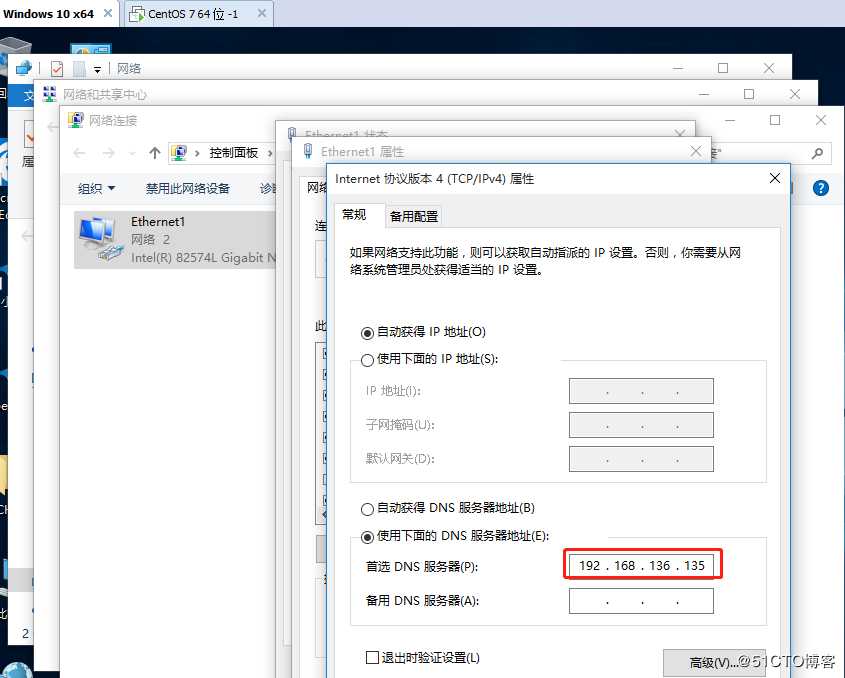This screenshot has width=845, height=678.
Task: Click the disabled 默认网关 field
Action: [641, 459]
